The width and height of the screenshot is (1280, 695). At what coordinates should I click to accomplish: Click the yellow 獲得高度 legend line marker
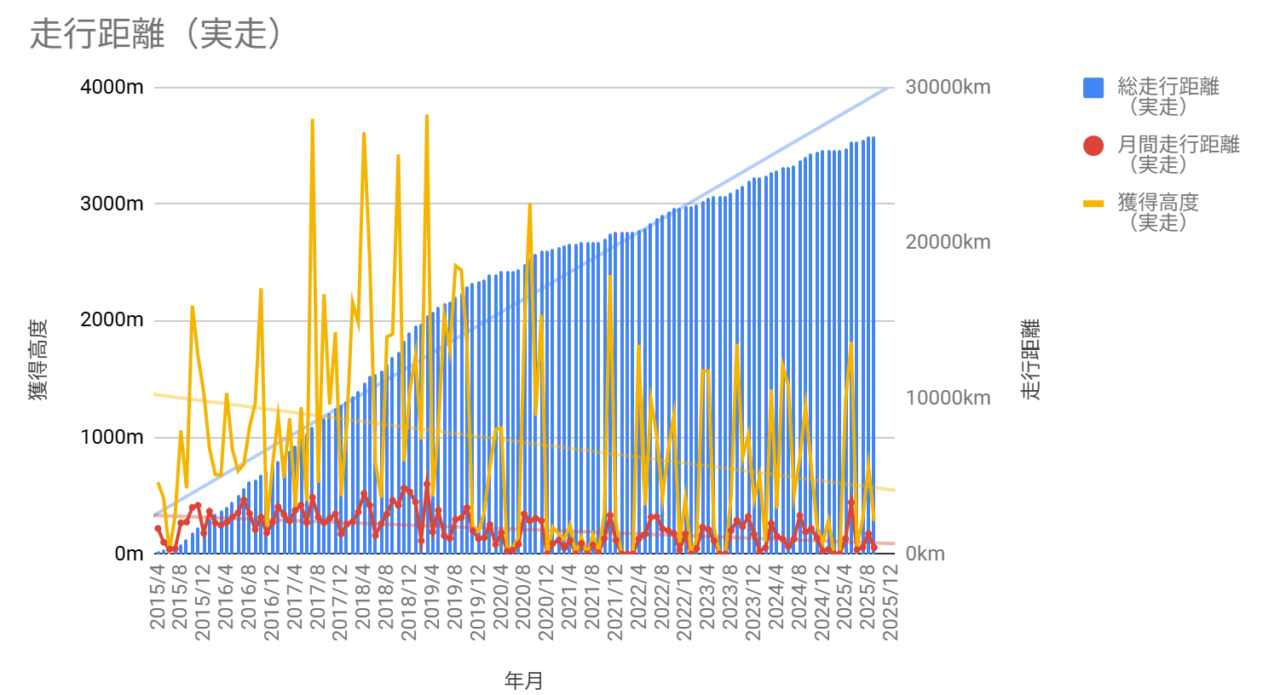click(1093, 204)
